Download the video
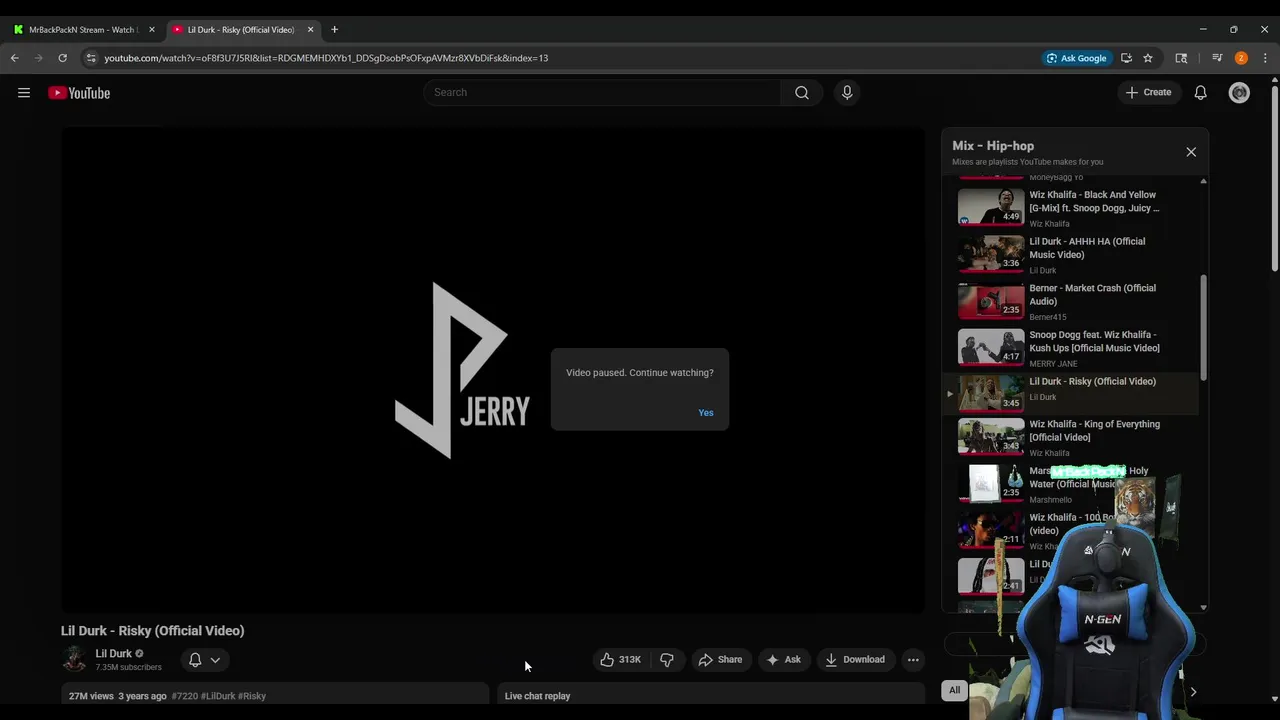This screenshot has width=1280, height=720. [x=855, y=660]
